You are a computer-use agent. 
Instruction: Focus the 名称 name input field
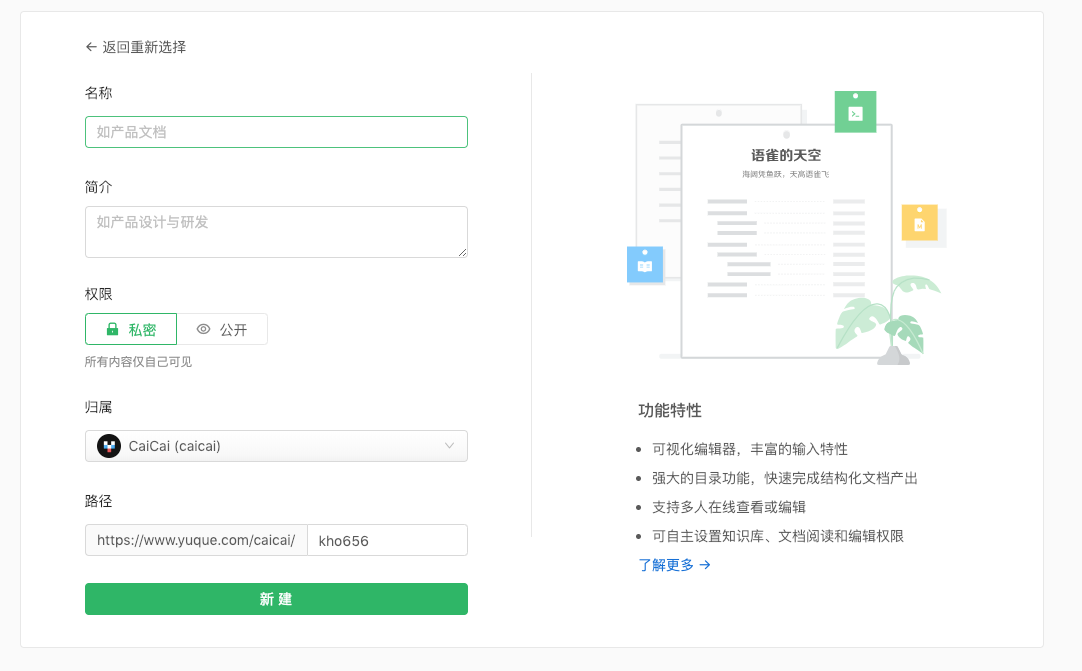tap(276, 132)
